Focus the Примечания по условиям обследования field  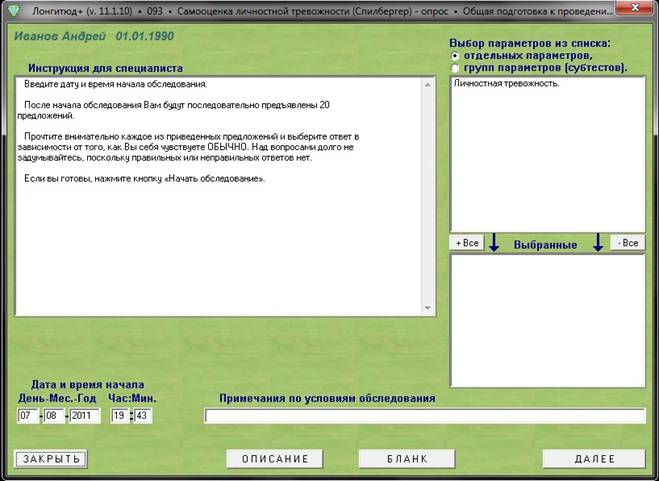pos(425,416)
